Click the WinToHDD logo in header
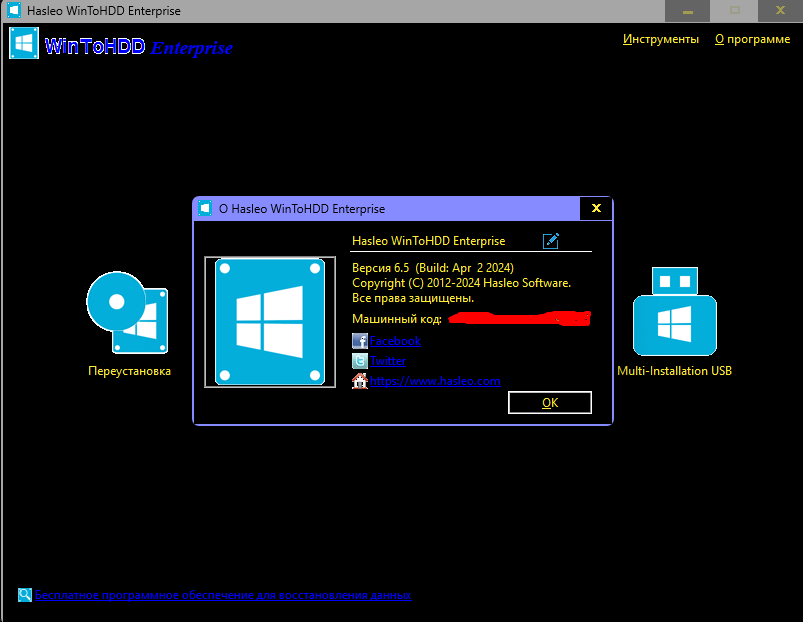The height and width of the screenshot is (622, 803). click(x=24, y=43)
